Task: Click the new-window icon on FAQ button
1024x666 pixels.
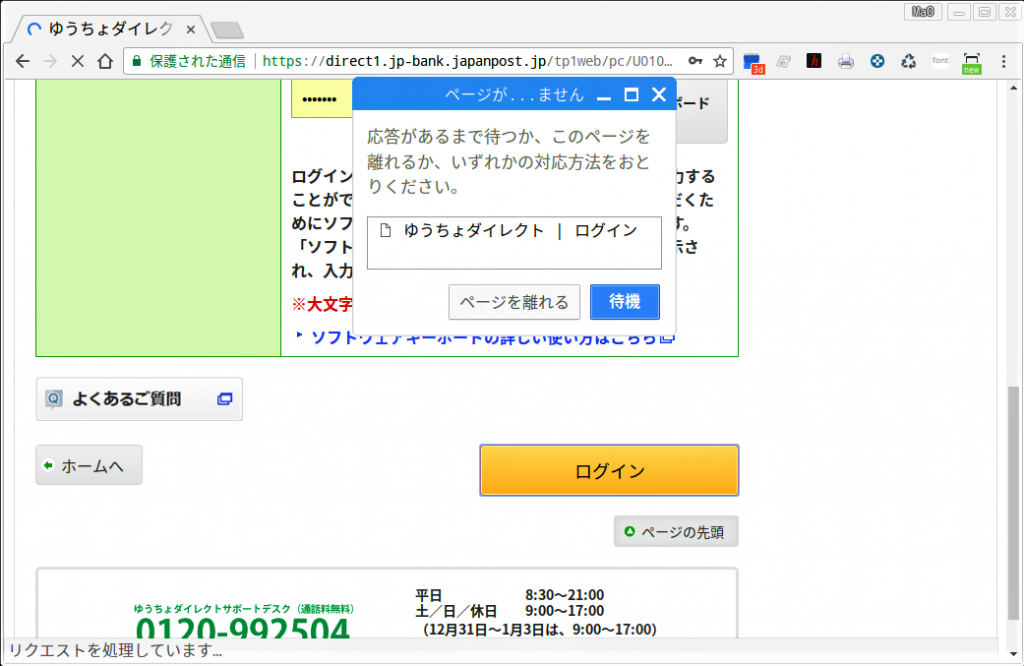Action: pyautogui.click(x=225, y=399)
